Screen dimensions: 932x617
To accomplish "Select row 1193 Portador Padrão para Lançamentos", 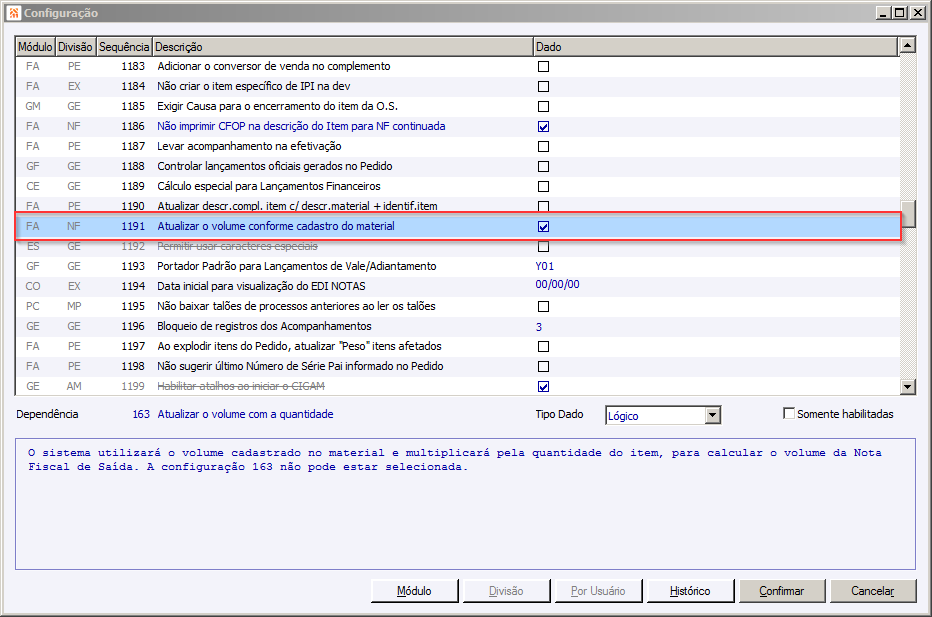I will pos(456,266).
